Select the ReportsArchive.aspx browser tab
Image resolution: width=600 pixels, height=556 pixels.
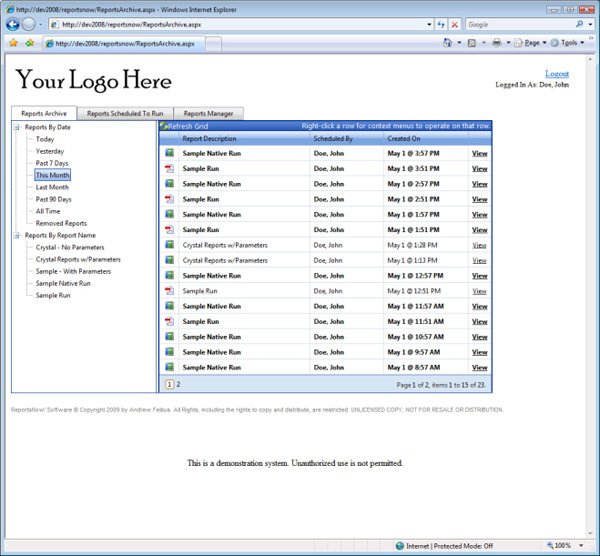[x=124, y=44]
